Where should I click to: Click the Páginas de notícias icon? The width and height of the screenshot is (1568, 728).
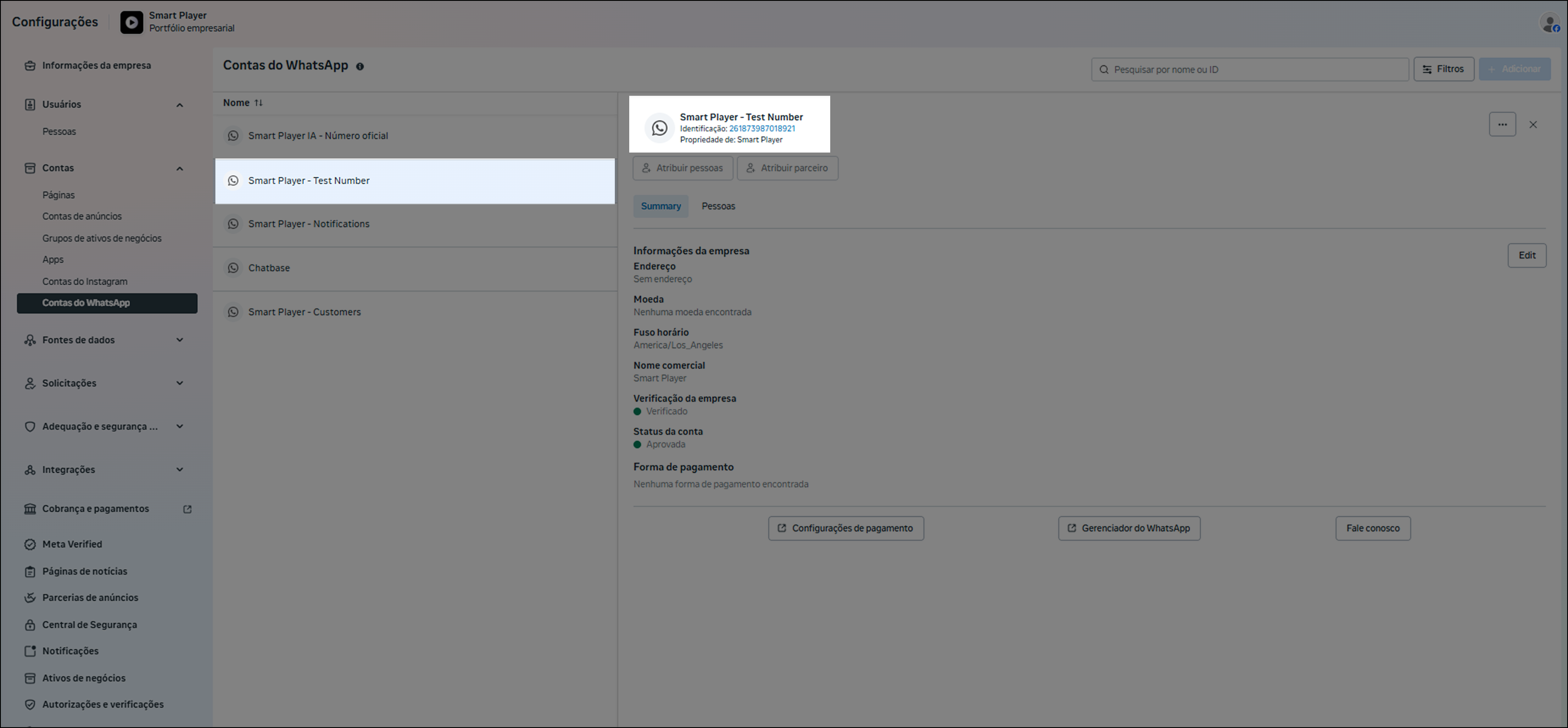coord(30,572)
